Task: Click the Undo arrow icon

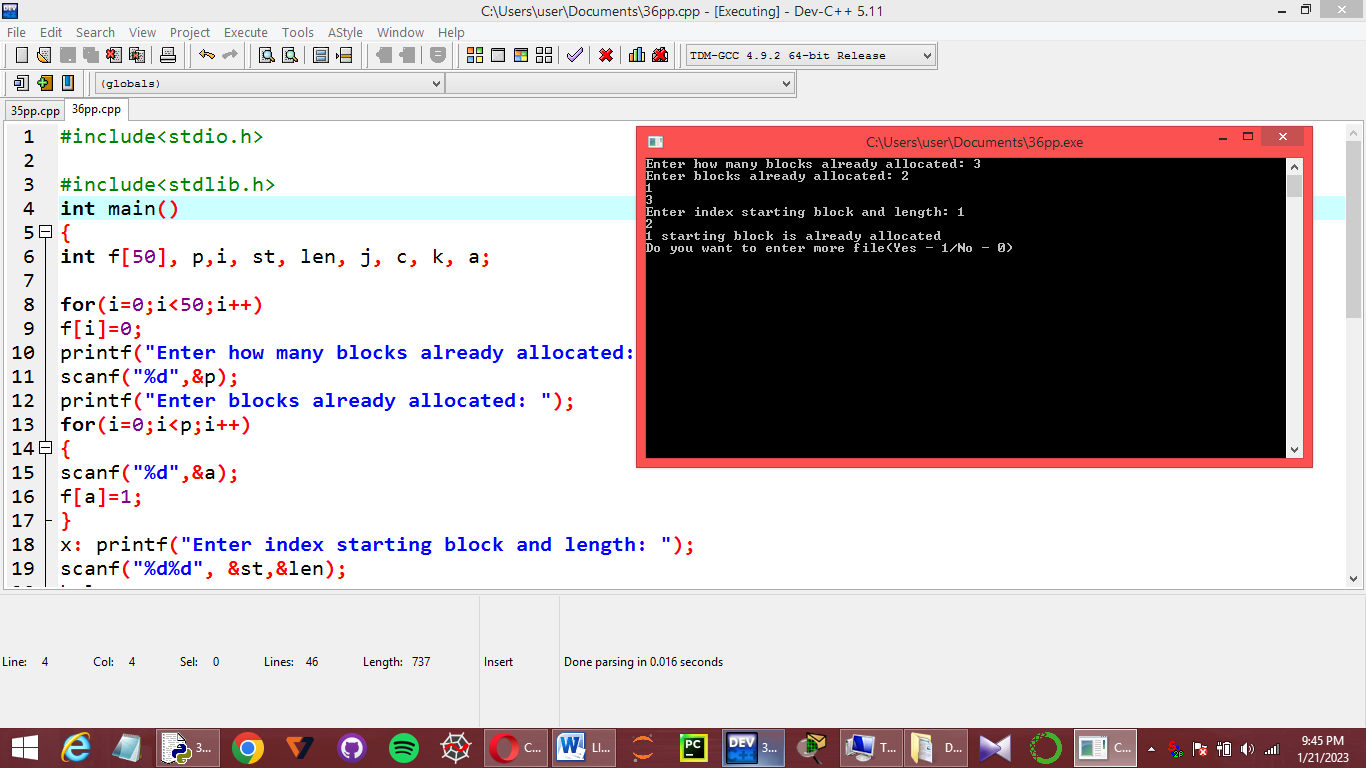Action: point(207,55)
